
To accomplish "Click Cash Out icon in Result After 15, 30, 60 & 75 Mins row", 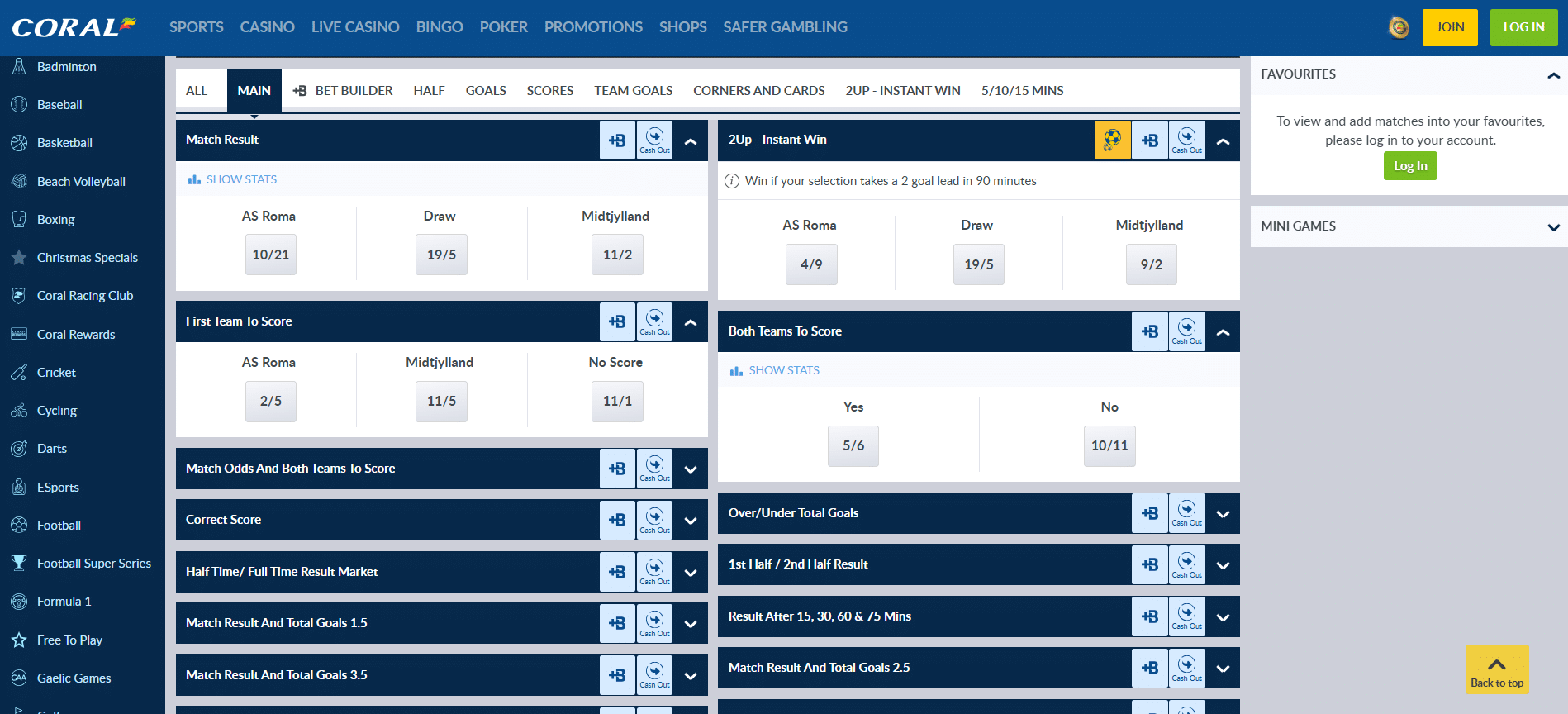I will click(1187, 616).
